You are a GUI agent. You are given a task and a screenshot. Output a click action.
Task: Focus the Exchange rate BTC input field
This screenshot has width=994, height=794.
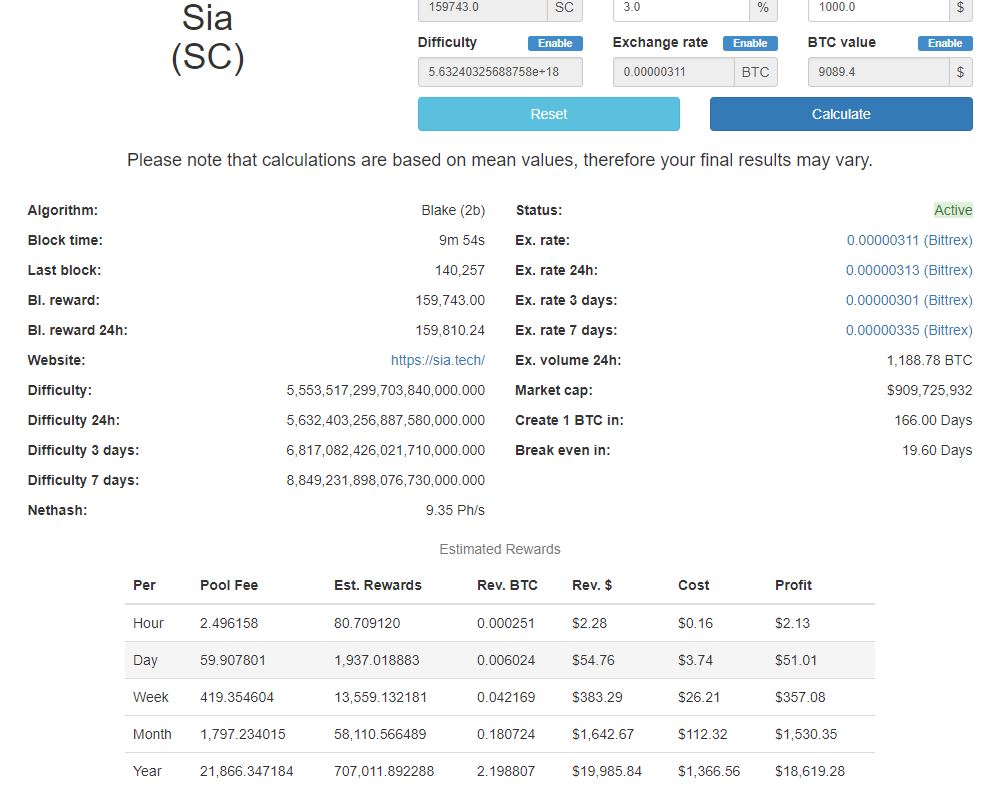673,72
